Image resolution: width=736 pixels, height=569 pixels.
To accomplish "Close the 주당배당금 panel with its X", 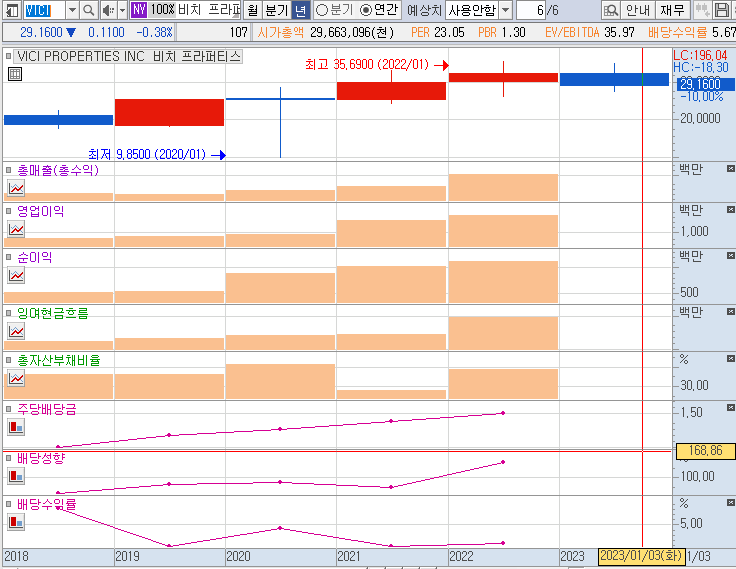I will 730,408.
